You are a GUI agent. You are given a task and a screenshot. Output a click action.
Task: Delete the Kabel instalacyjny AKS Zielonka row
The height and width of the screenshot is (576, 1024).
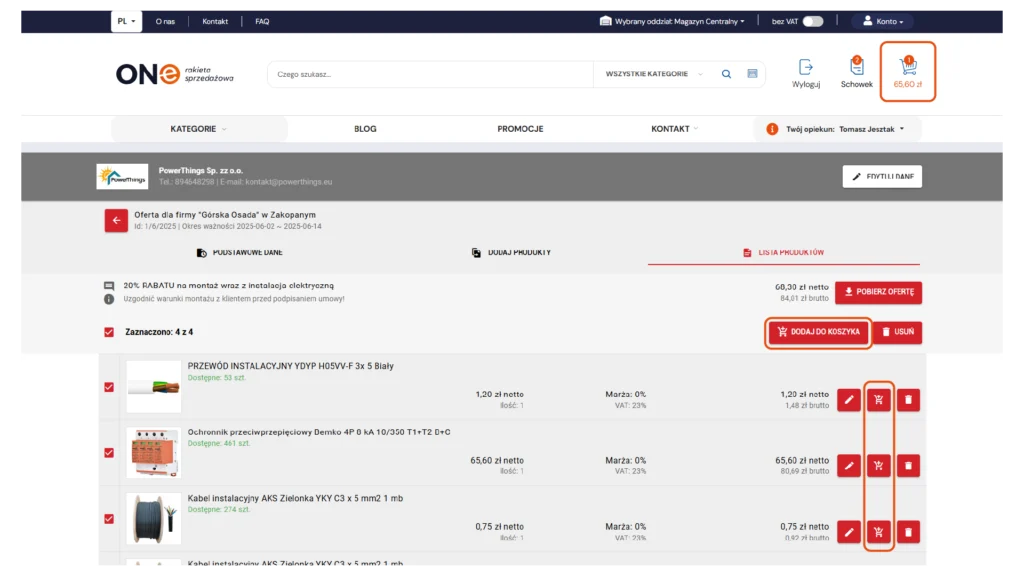click(908, 532)
